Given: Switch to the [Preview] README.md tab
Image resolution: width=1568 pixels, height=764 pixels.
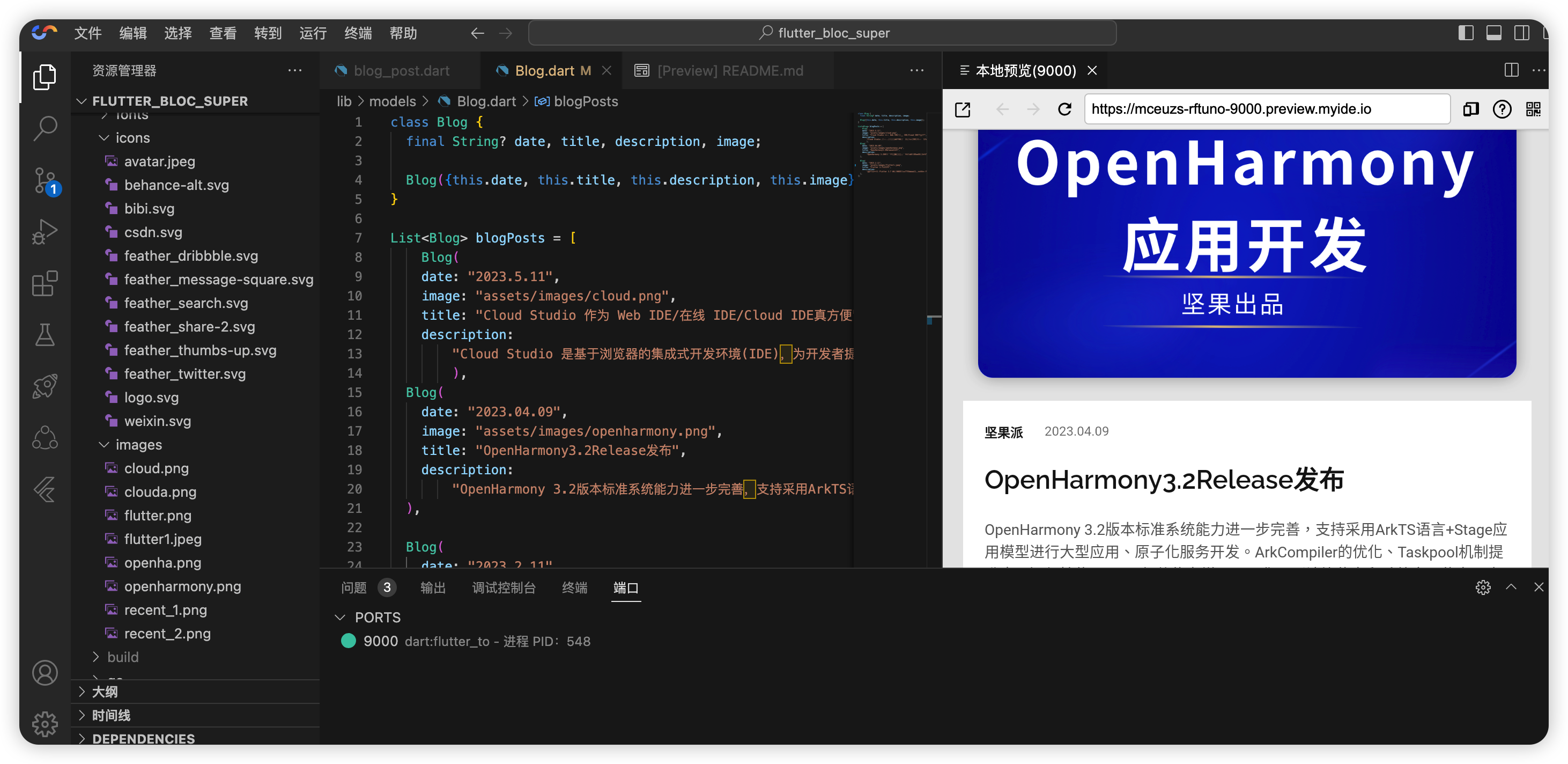Looking at the screenshot, I should 728,71.
